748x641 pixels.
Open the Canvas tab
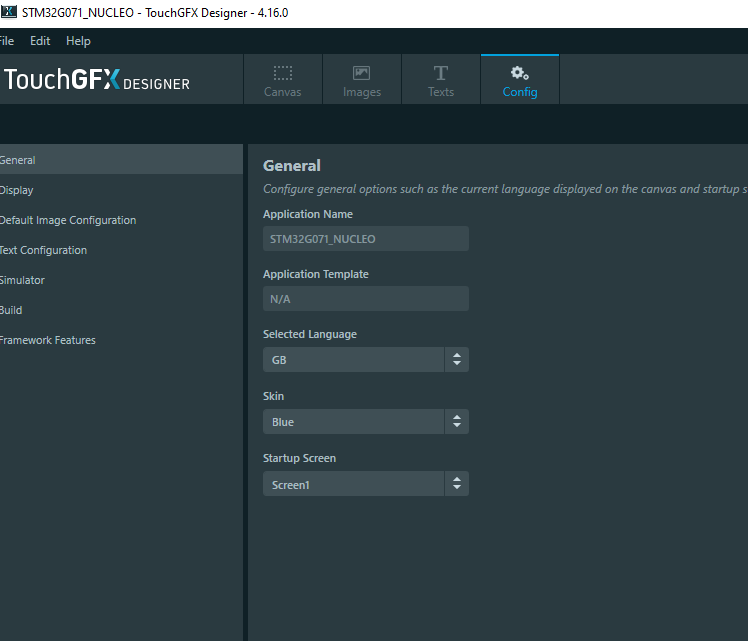click(283, 80)
